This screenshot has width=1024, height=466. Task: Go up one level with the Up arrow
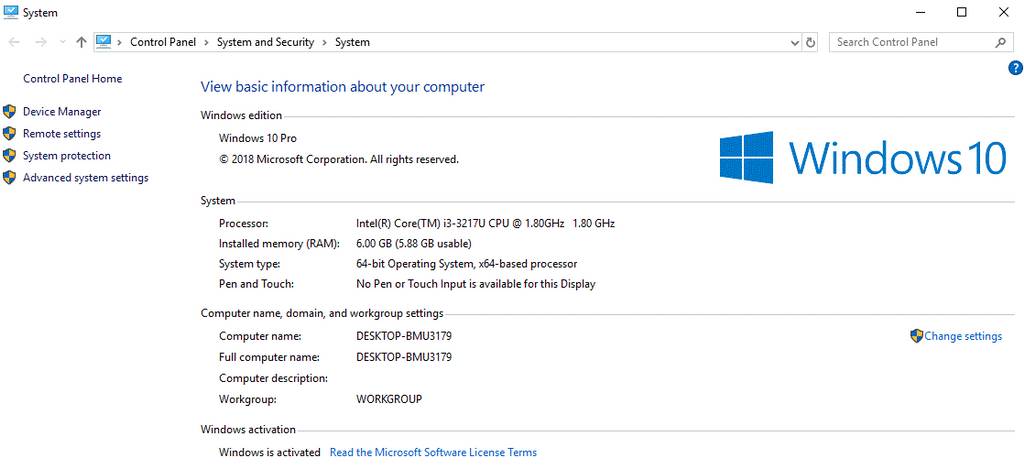click(81, 42)
